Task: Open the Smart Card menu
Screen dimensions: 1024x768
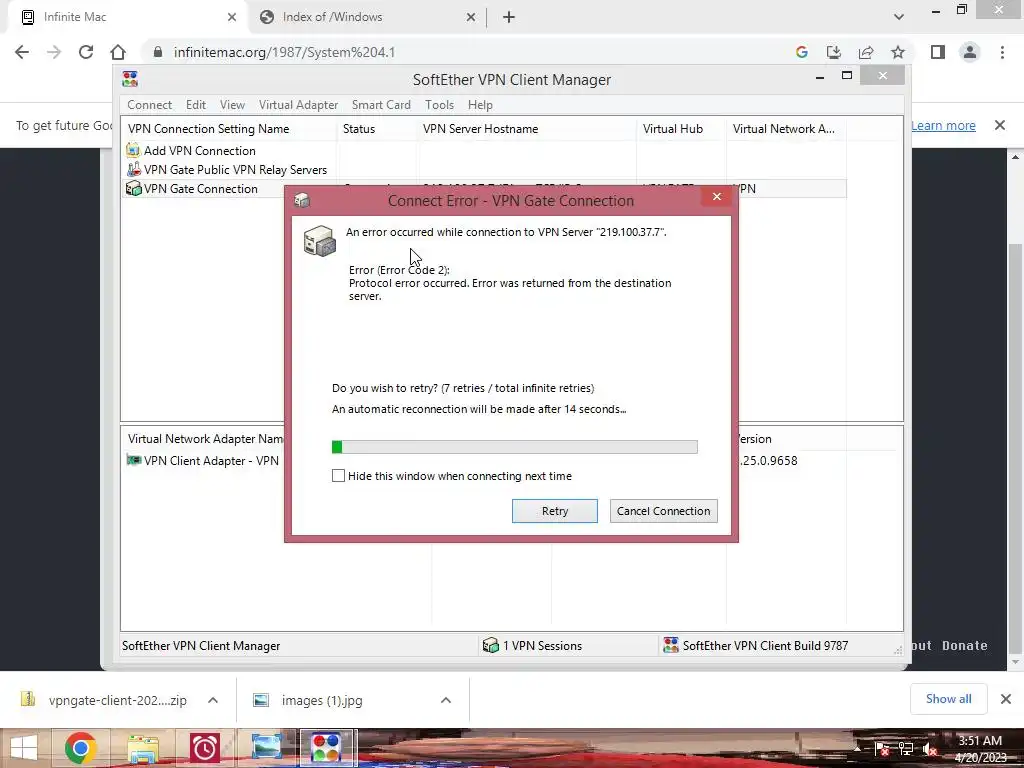Action: (381, 104)
